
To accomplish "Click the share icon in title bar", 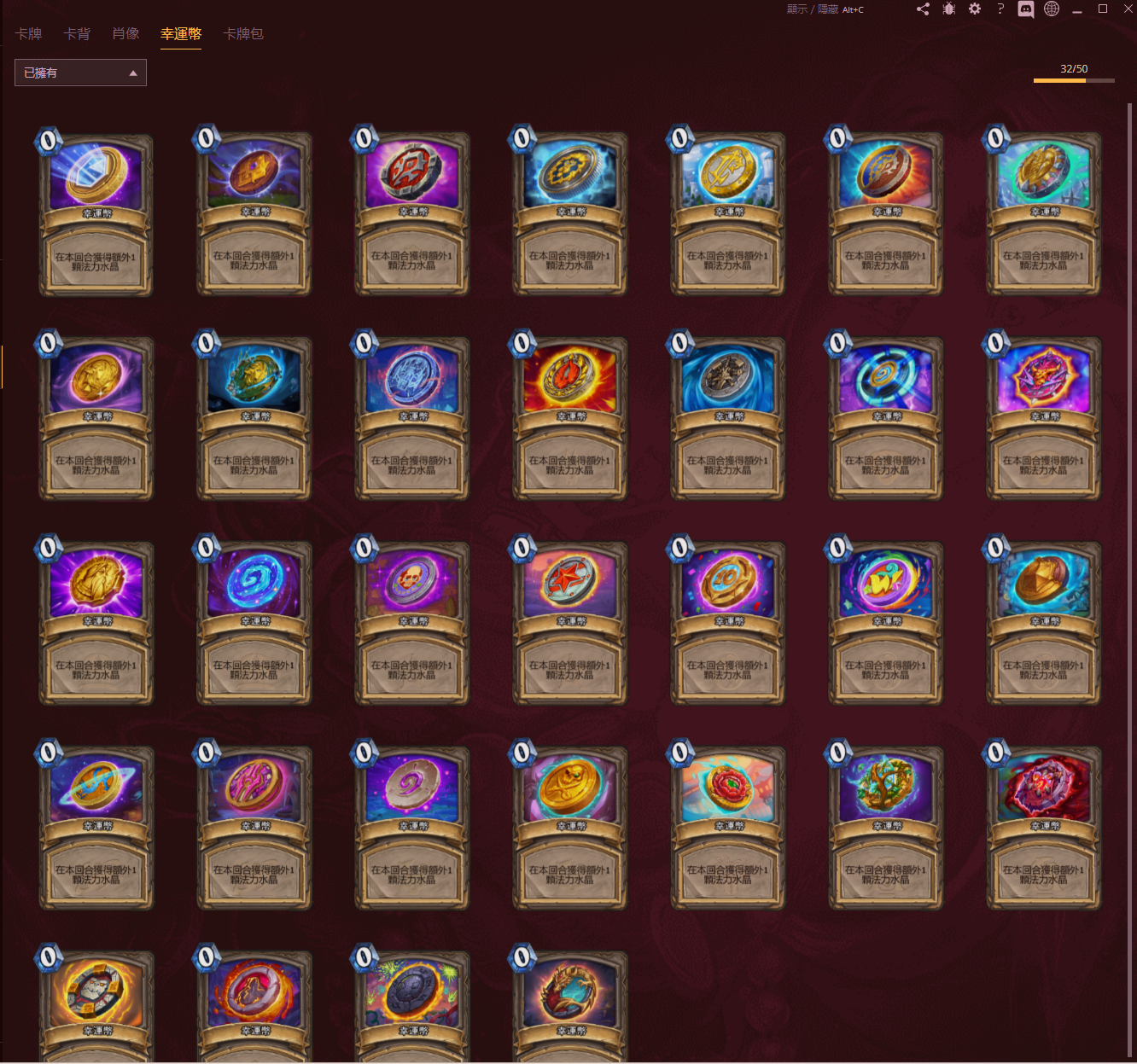I will coord(923,9).
